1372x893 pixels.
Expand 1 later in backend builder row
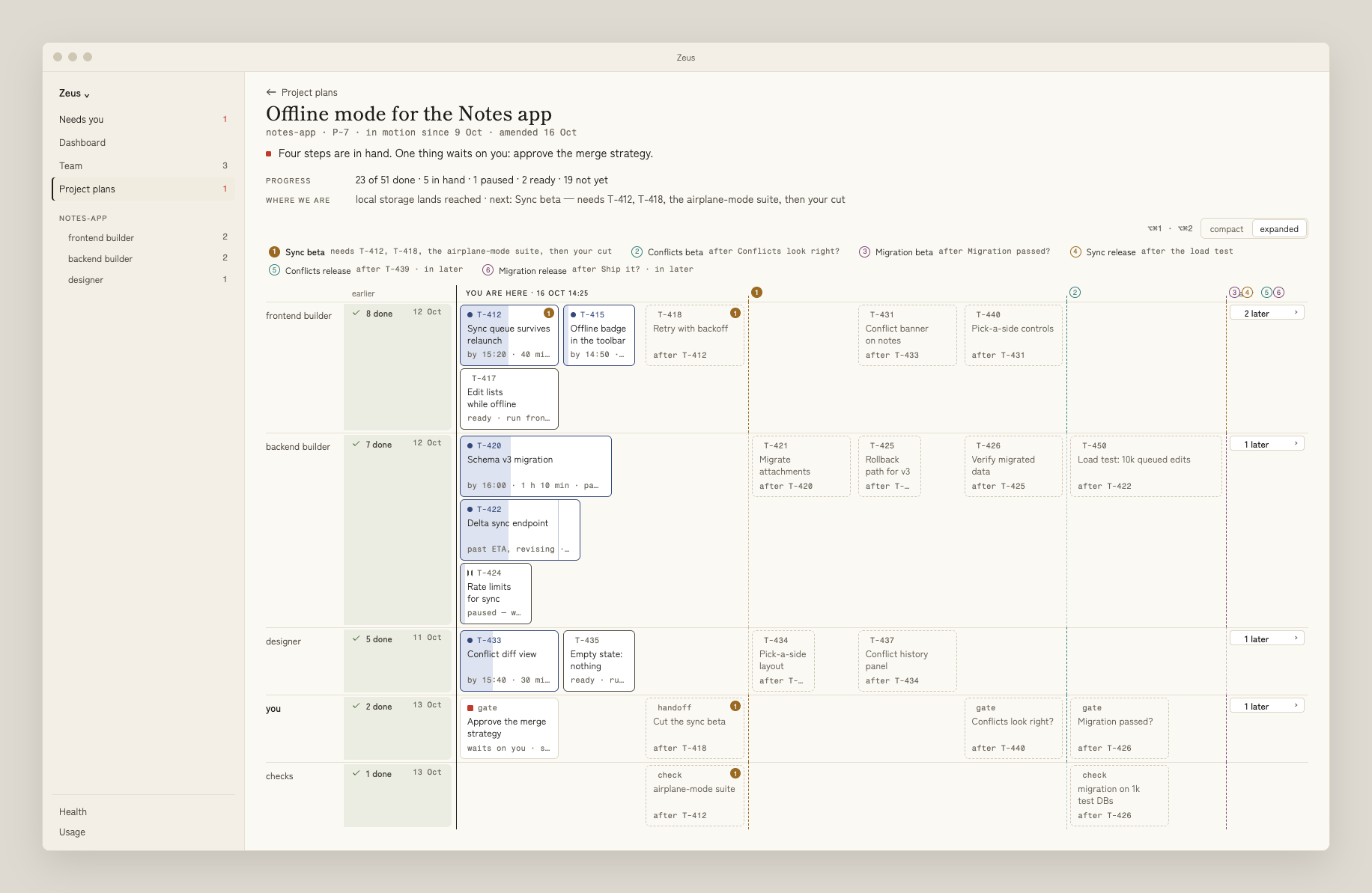(1266, 444)
